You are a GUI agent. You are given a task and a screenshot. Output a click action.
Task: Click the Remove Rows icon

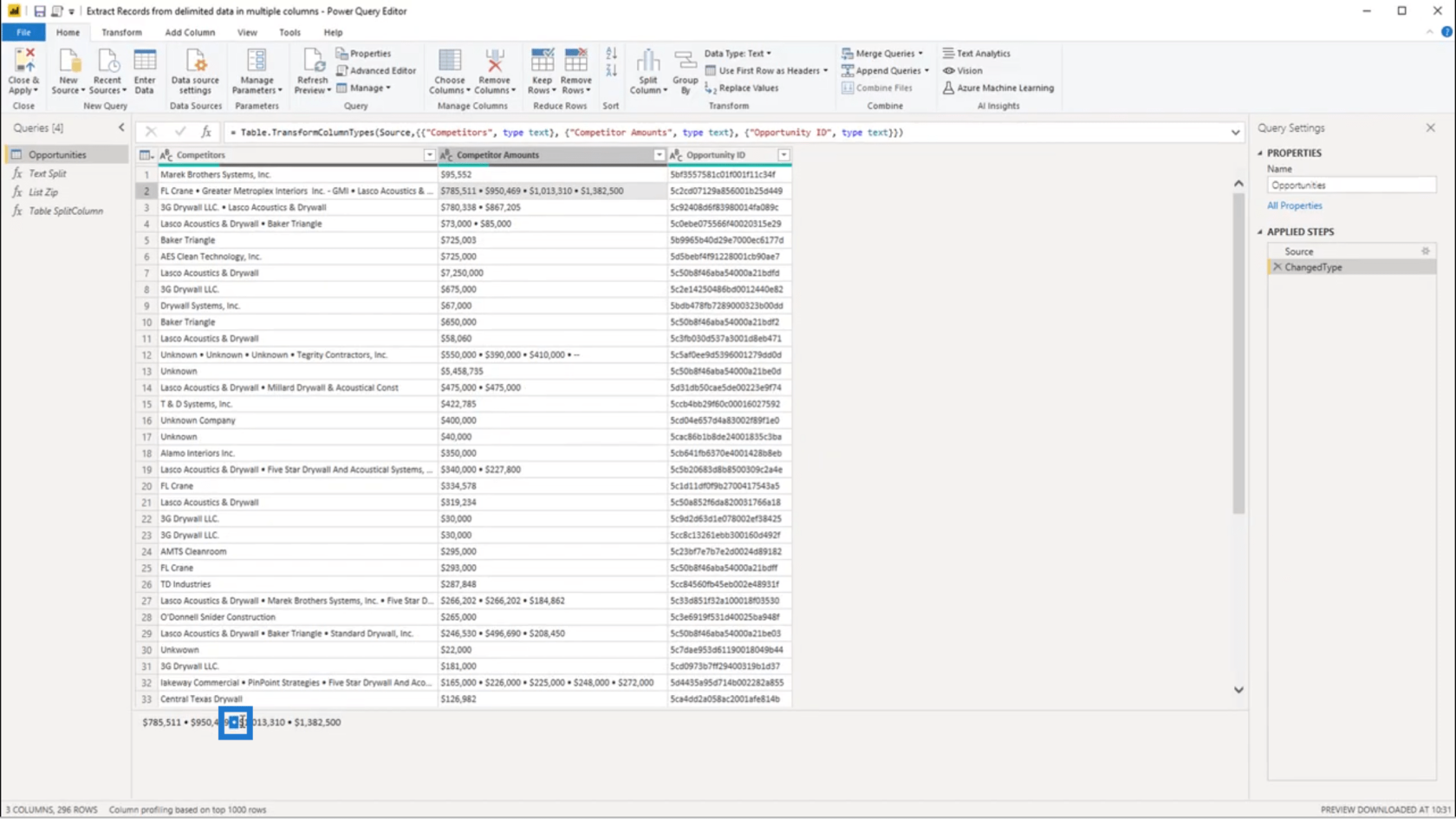click(x=575, y=62)
